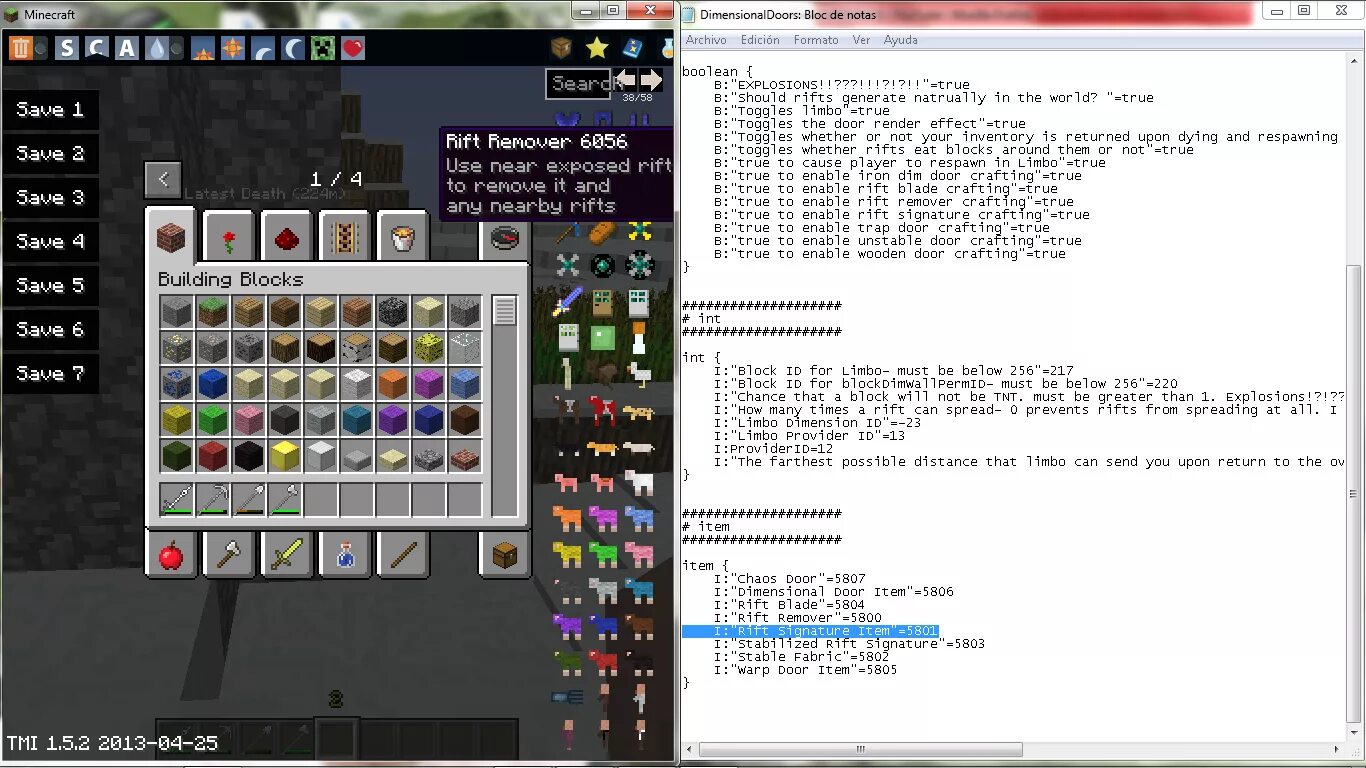
Task: Switch to Survival mode with S button
Action: [x=67, y=48]
